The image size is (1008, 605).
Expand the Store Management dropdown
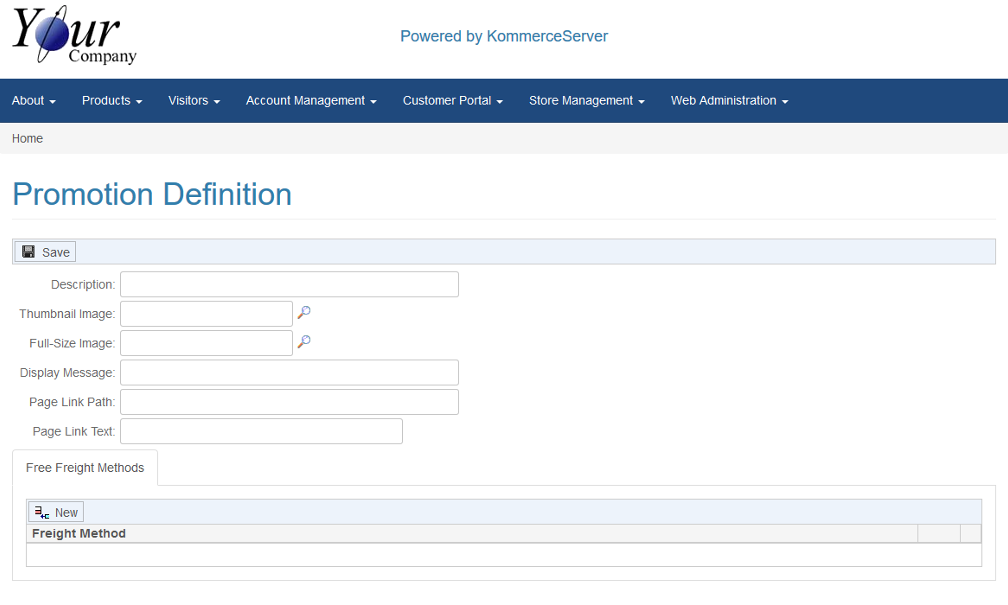coord(586,101)
